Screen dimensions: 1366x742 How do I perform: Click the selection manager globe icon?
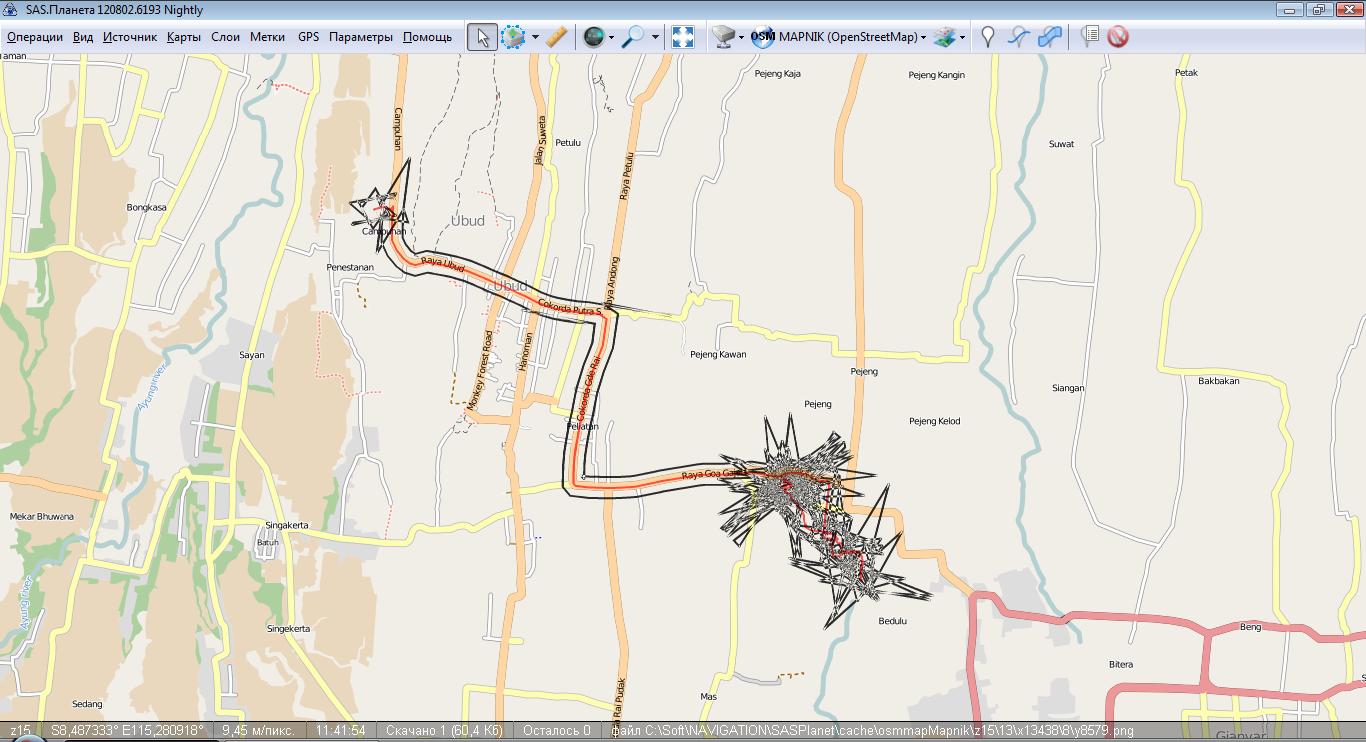[x=594, y=37]
